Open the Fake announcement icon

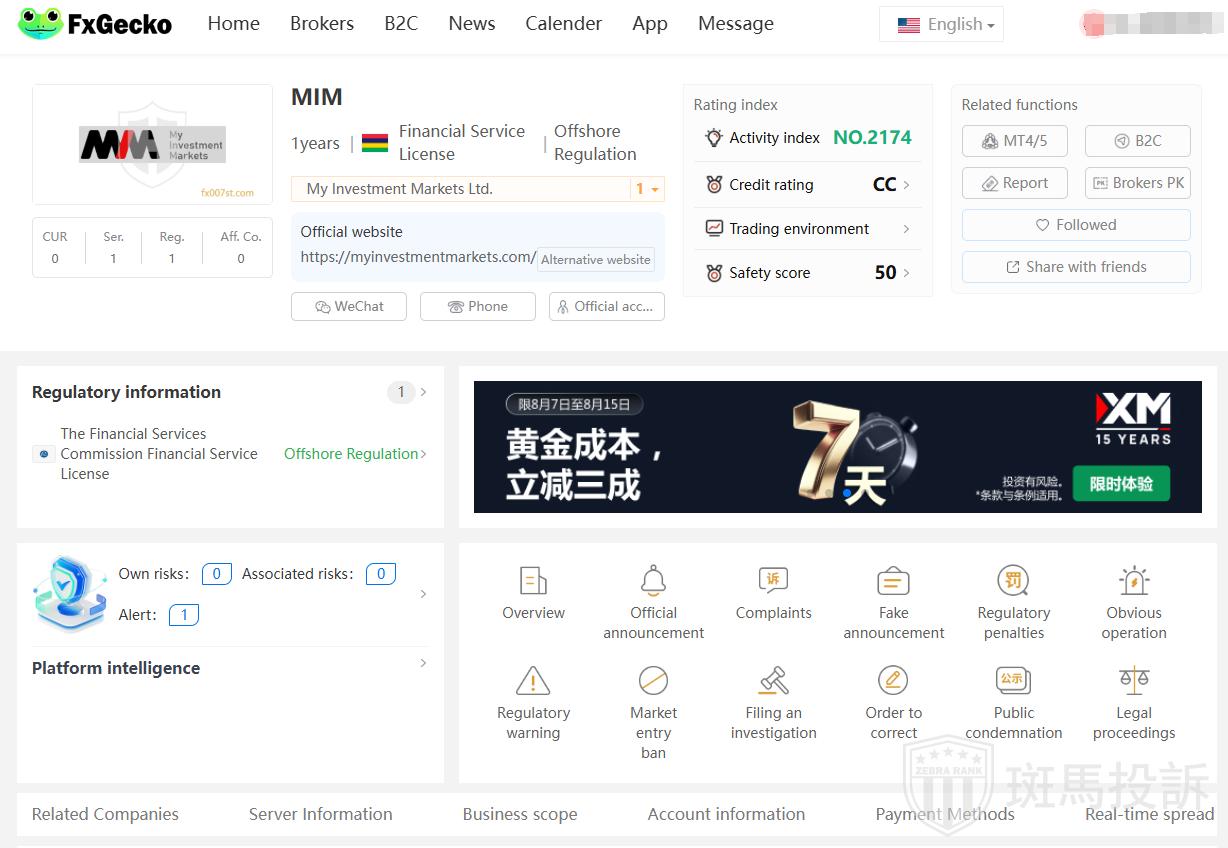(893, 581)
